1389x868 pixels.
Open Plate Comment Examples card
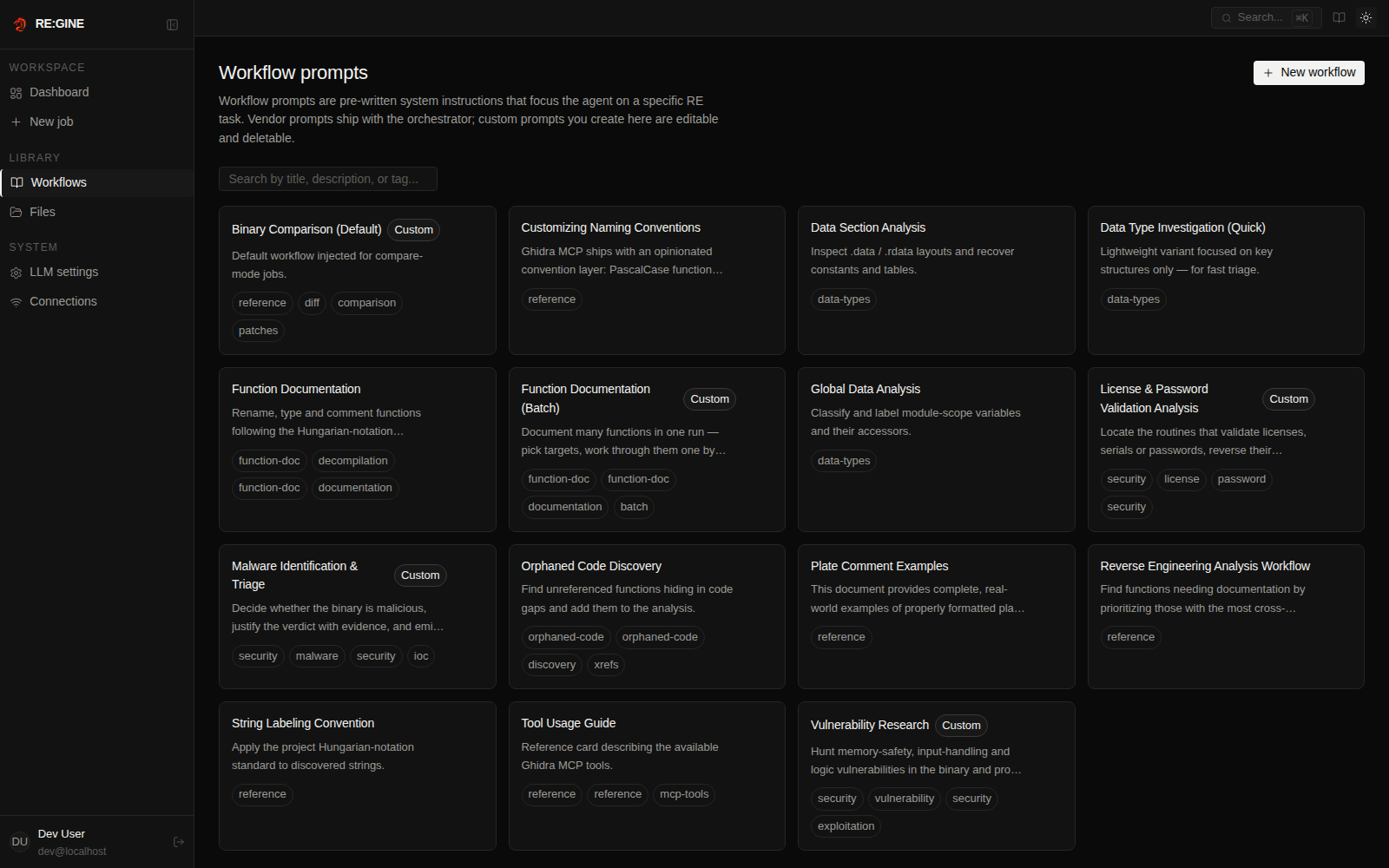pos(936,616)
